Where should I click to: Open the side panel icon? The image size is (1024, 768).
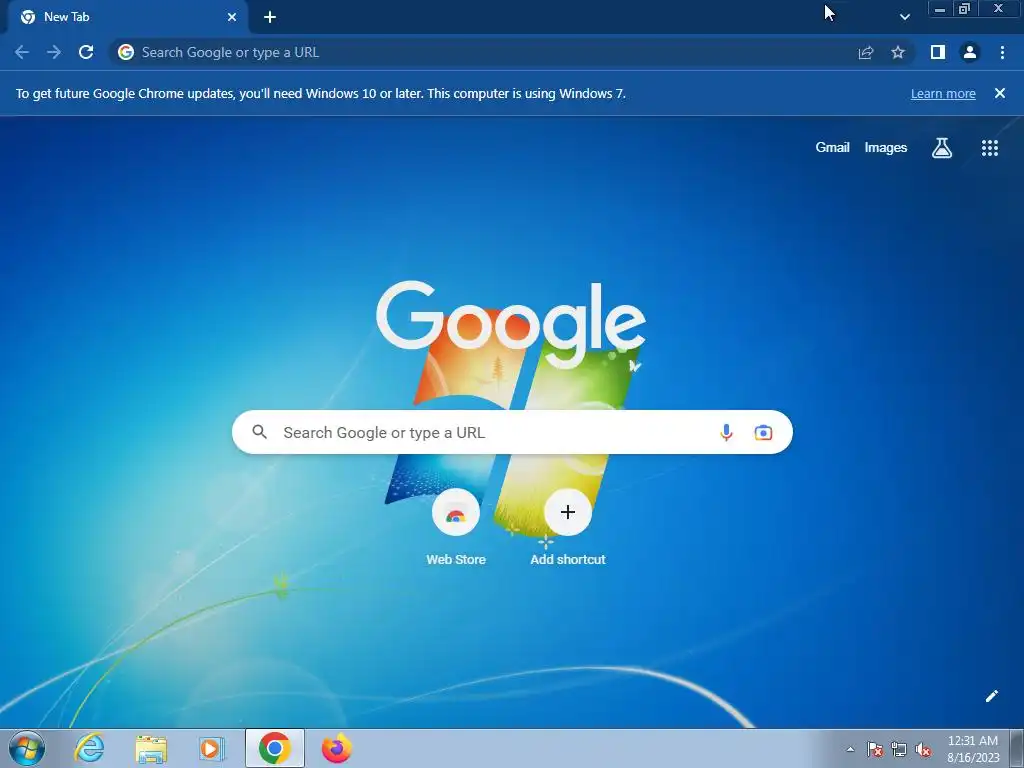point(938,52)
